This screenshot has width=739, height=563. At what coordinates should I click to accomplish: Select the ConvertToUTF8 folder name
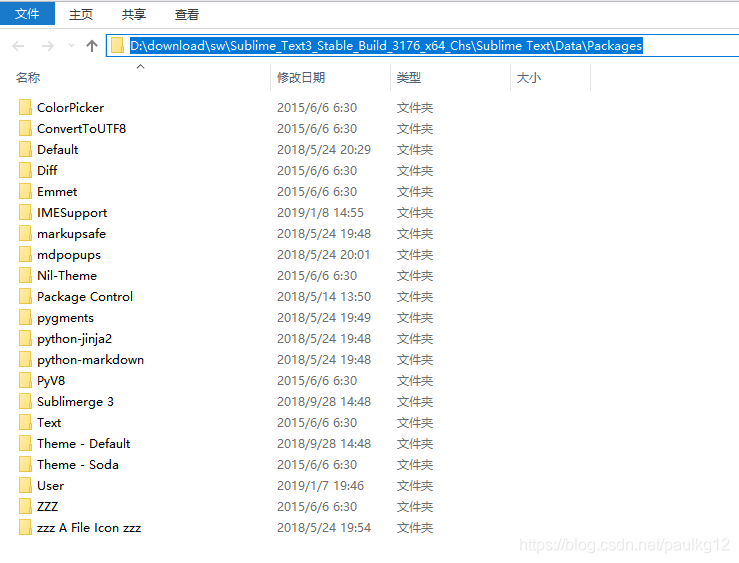(x=82, y=129)
